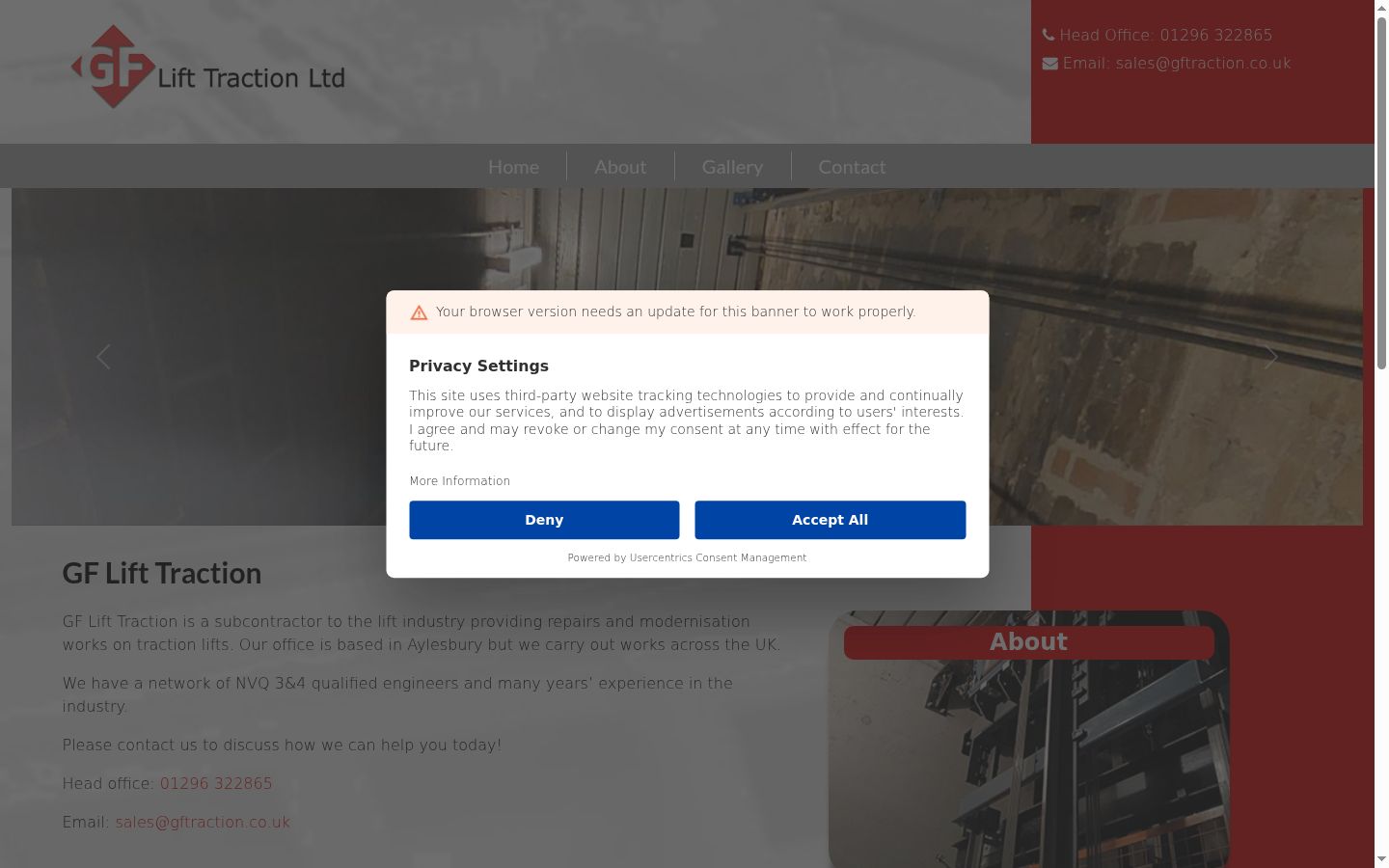Image resolution: width=1389 pixels, height=868 pixels.
Task: Click the third-party tracking consent description text
Action: click(x=686, y=420)
